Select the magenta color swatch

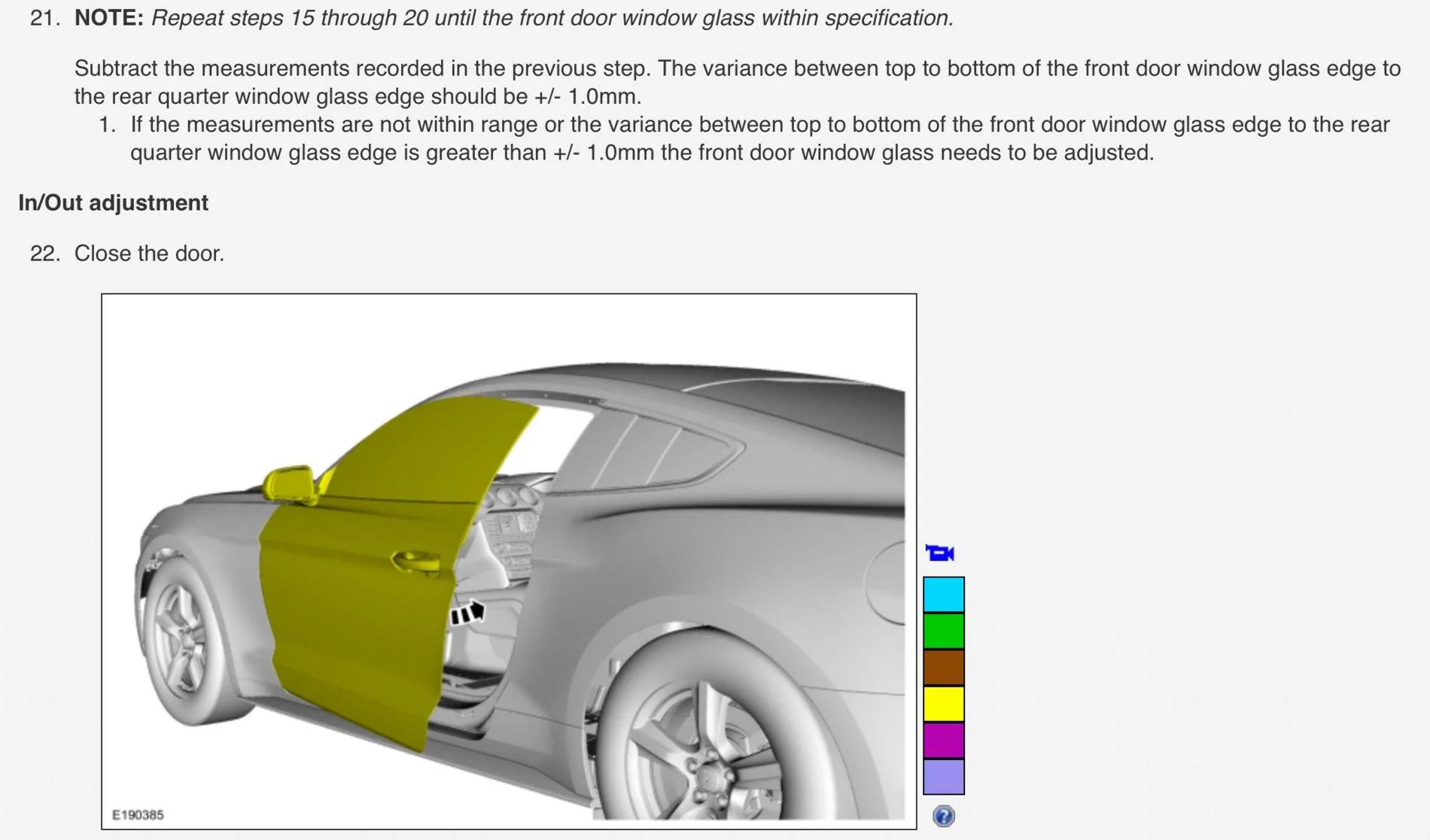[944, 740]
